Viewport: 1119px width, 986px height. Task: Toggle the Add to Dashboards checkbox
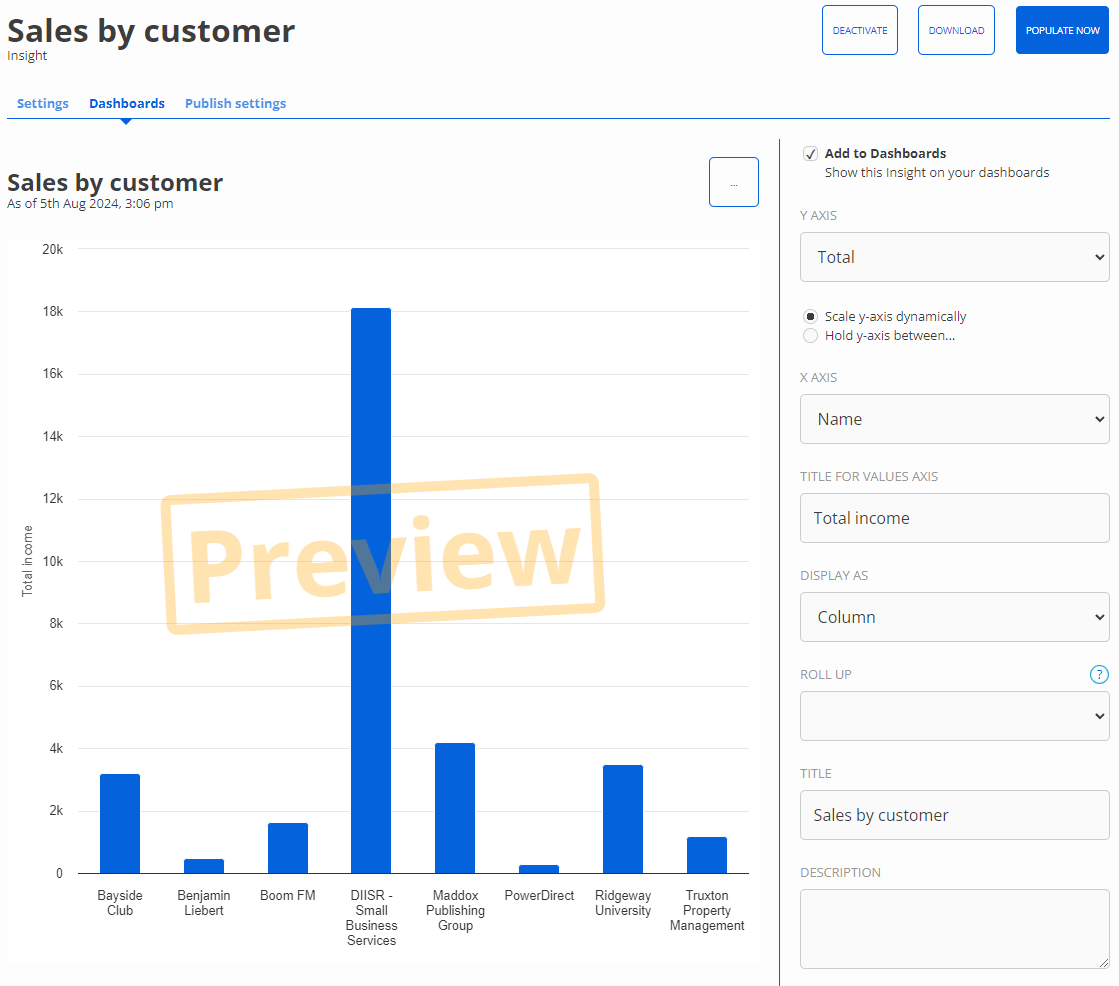point(810,154)
